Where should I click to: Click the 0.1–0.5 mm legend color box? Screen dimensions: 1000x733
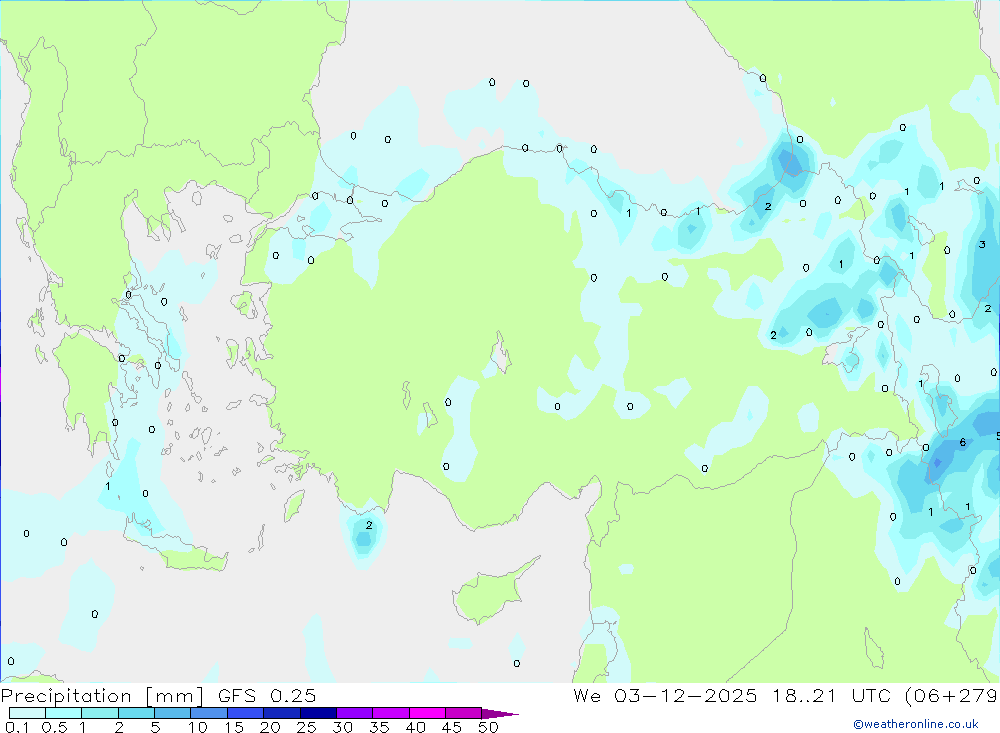(27, 713)
